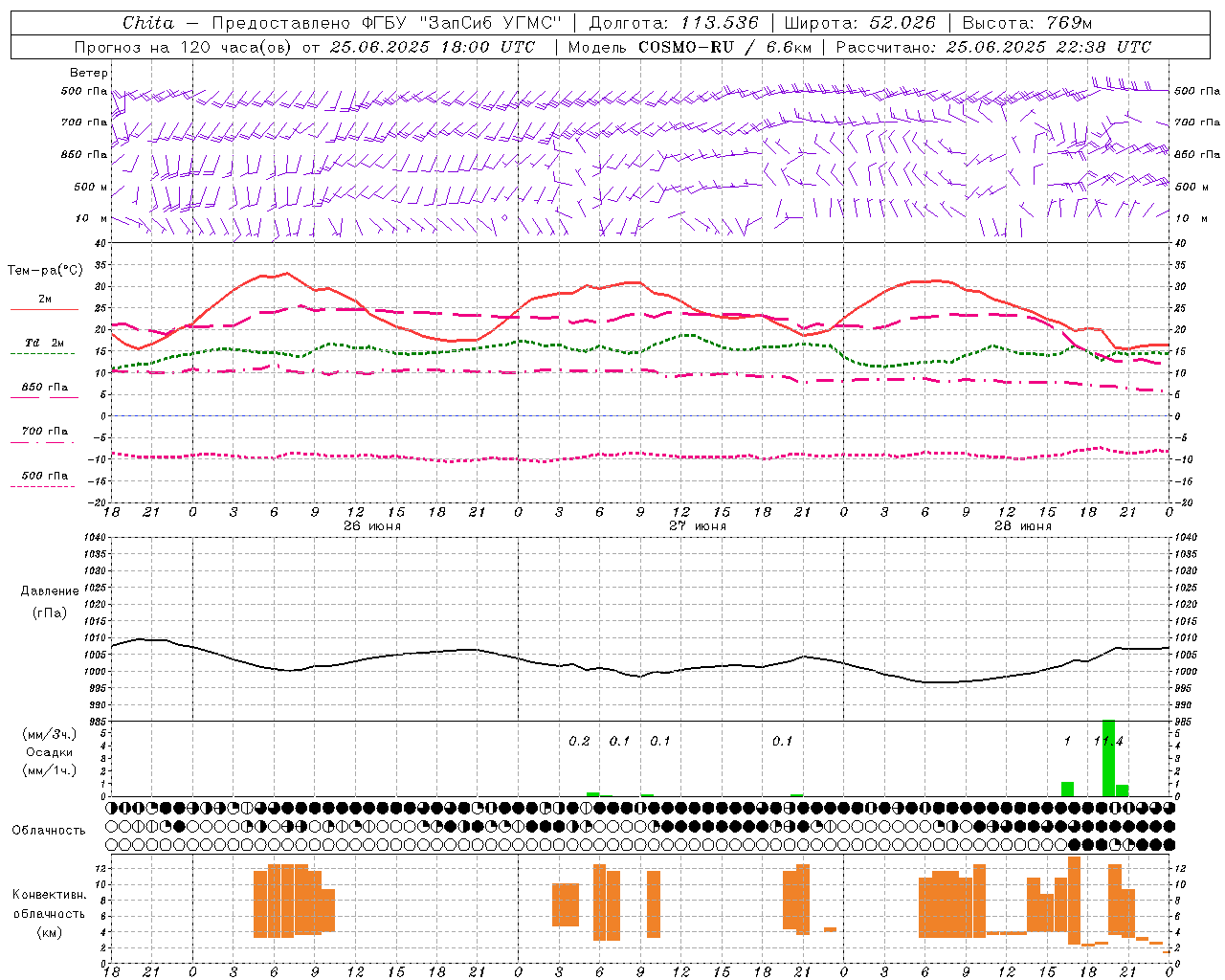
Task: Click the "26 июня" date label
Action: click(x=372, y=526)
